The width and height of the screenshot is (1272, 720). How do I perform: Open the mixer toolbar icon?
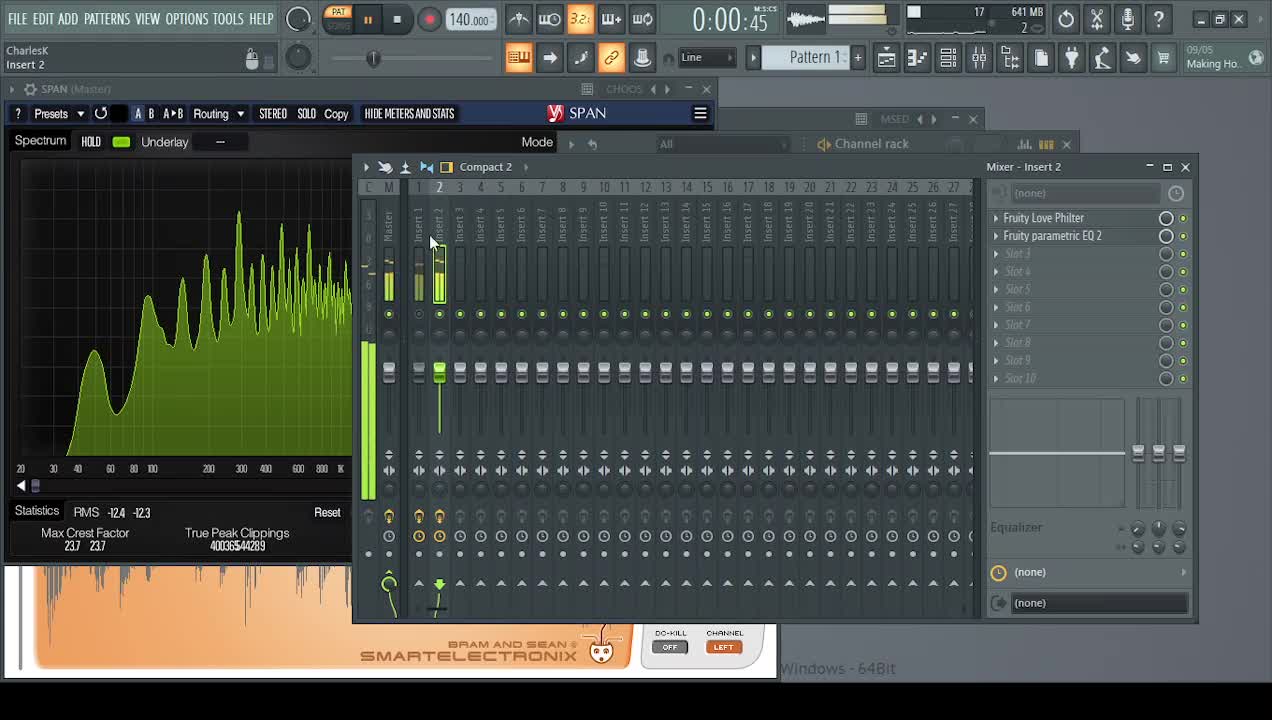[x=979, y=58]
